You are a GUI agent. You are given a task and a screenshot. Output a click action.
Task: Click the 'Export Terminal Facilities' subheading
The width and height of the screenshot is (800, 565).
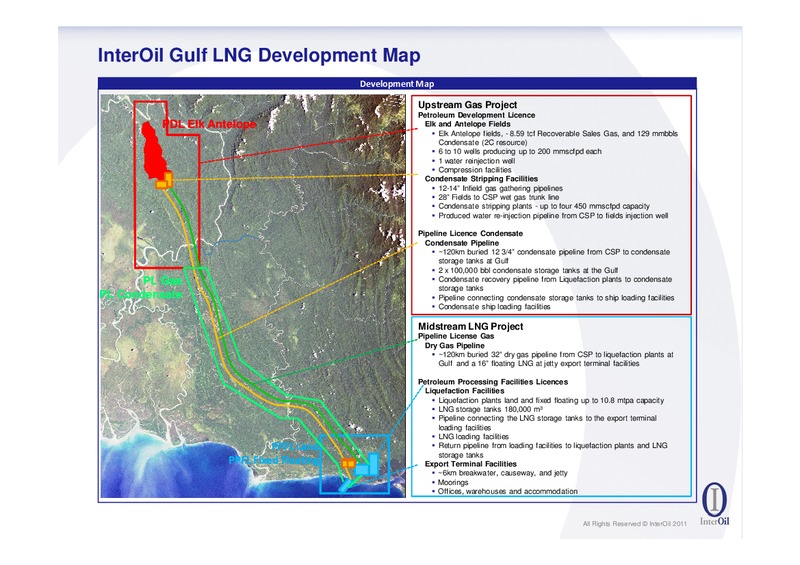click(470, 464)
